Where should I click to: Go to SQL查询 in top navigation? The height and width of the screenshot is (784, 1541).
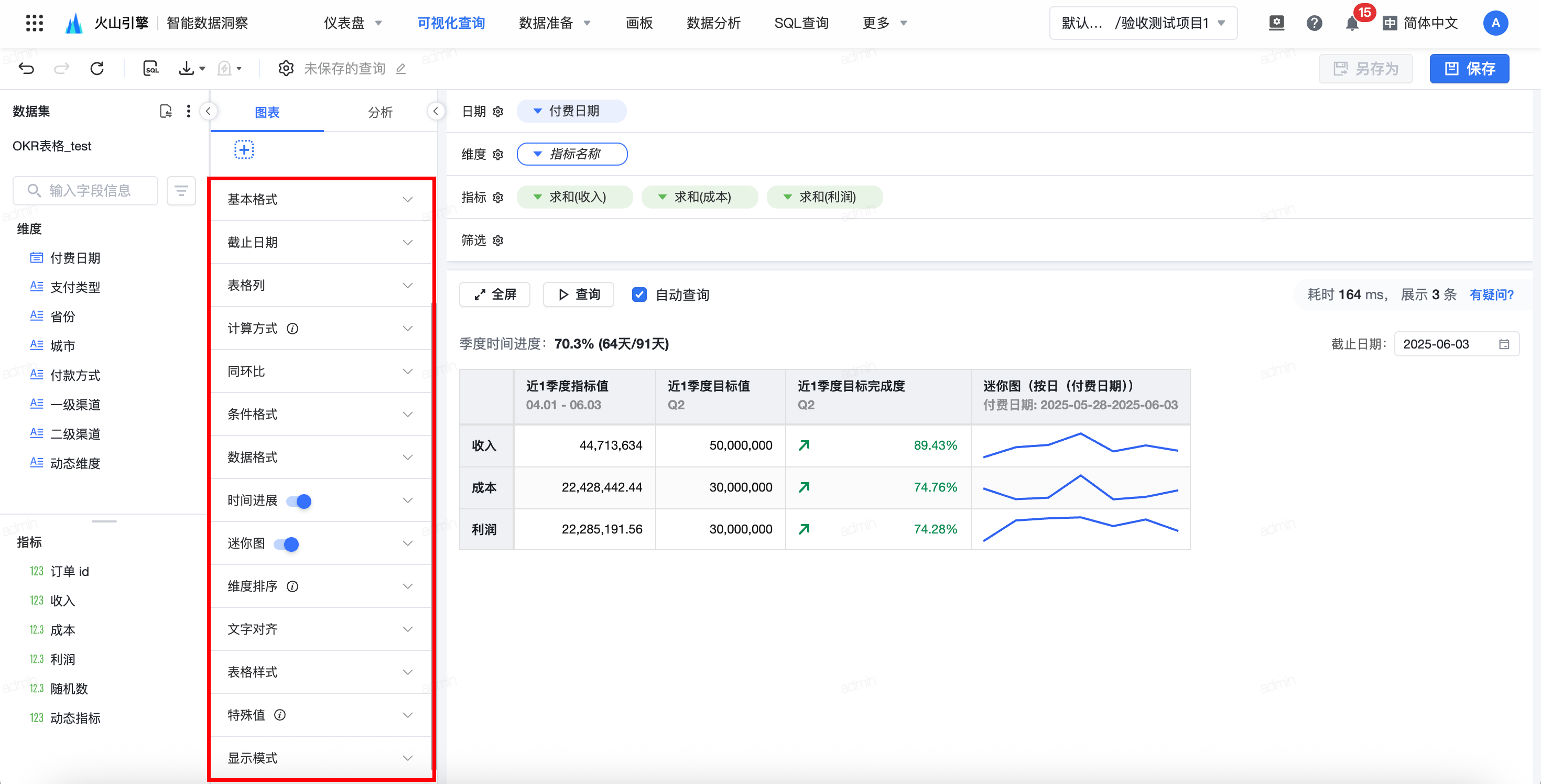(801, 24)
